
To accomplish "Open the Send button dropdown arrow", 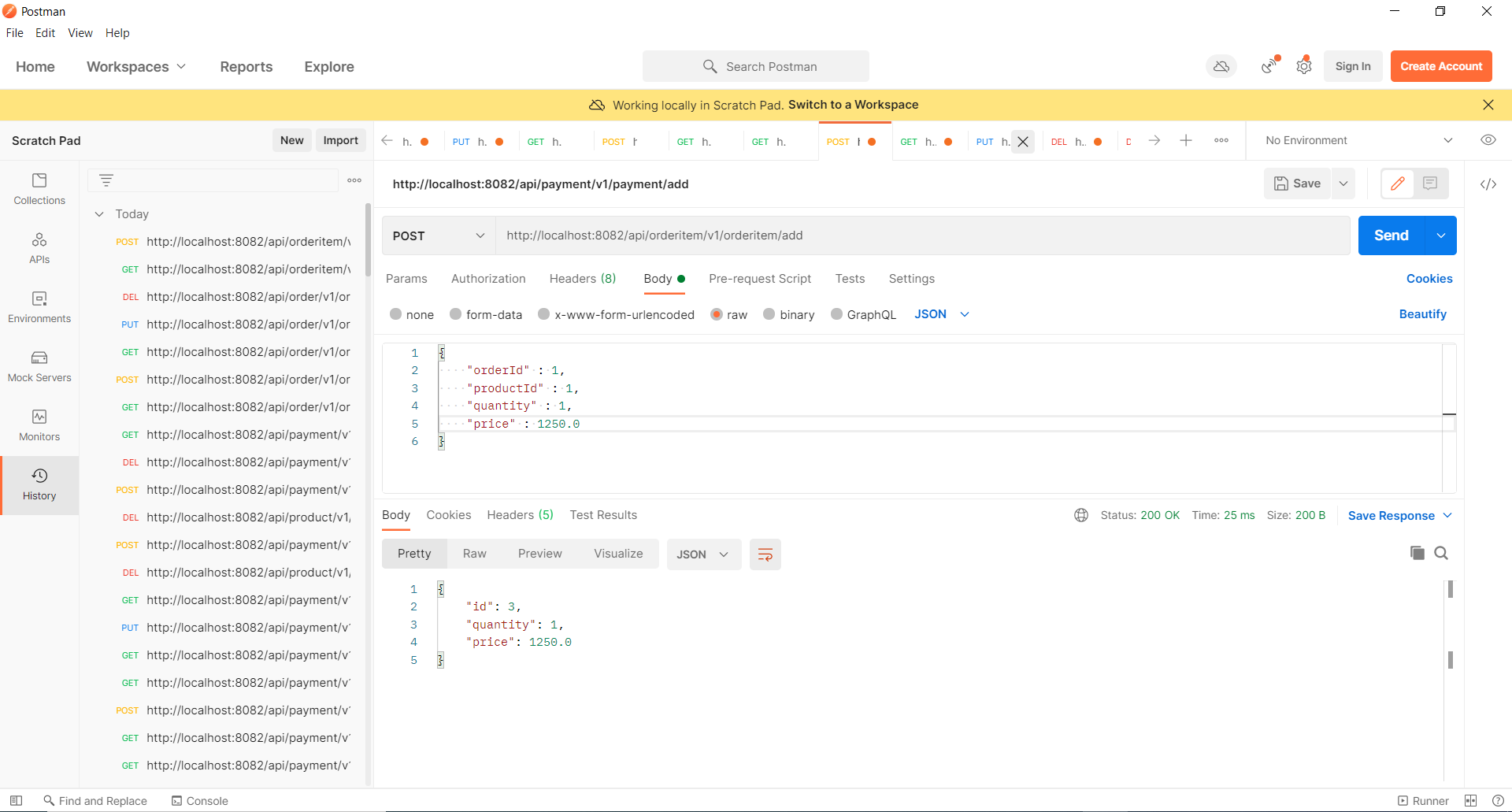I will pos(1440,235).
